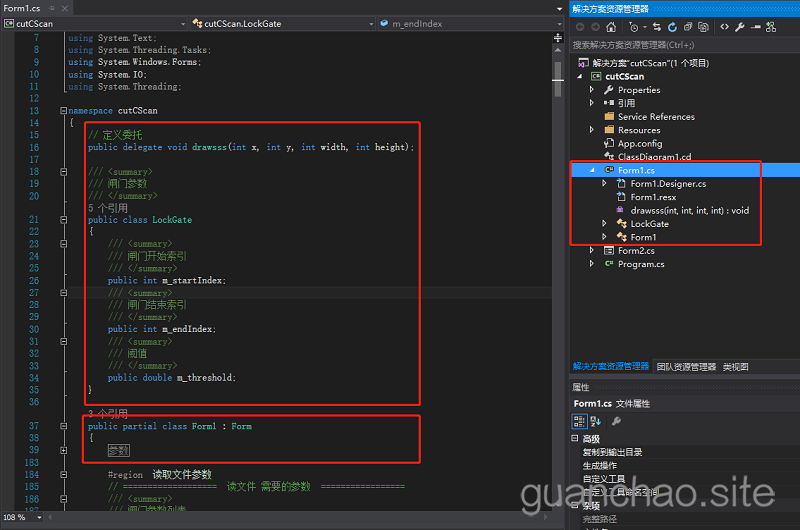800x530 pixels.
Task: Pin the Form1.cs editor tab
Action: [x=52, y=8]
